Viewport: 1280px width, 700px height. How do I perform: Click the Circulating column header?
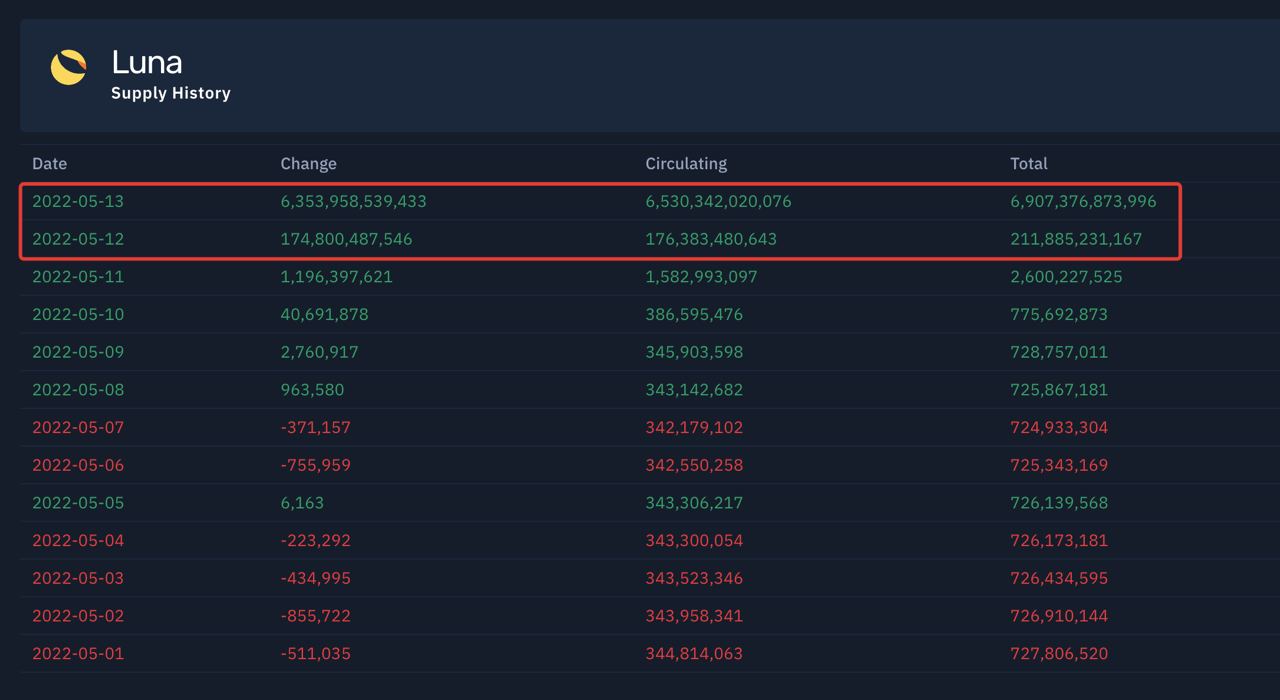pyautogui.click(x=686, y=163)
